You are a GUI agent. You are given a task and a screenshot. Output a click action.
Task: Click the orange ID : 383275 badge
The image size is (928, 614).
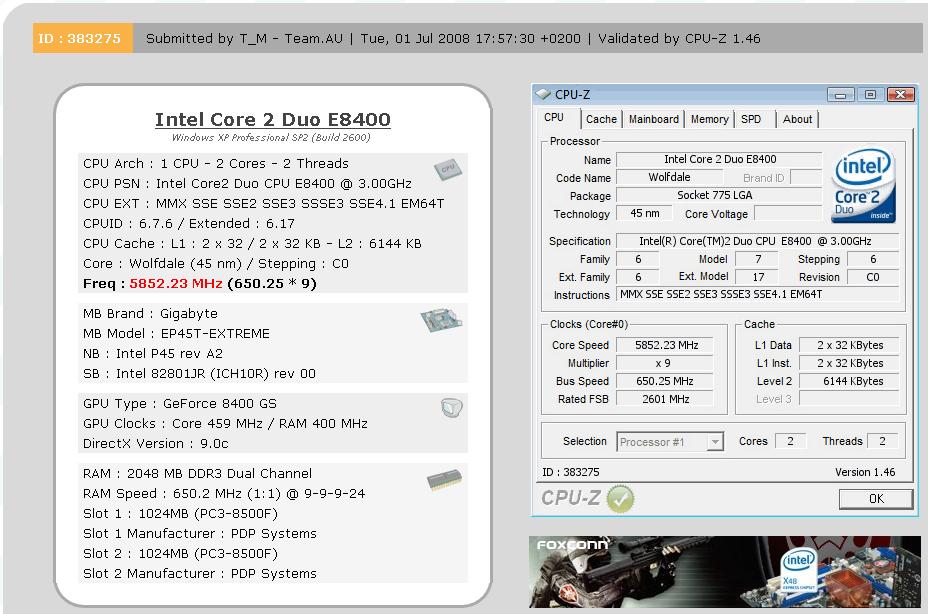[x=82, y=38]
